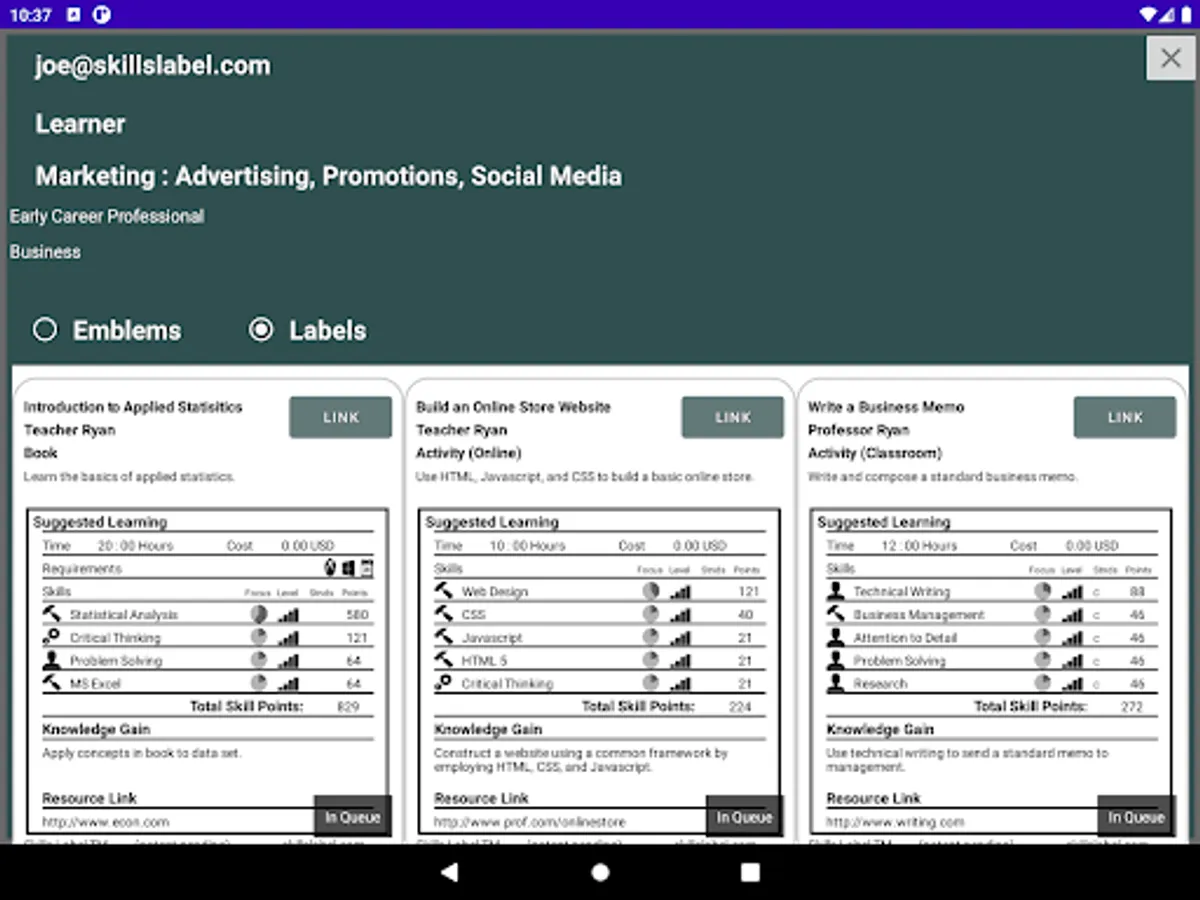The height and width of the screenshot is (900, 1200).
Task: Select the Emblems radio button
Action: tap(44, 330)
